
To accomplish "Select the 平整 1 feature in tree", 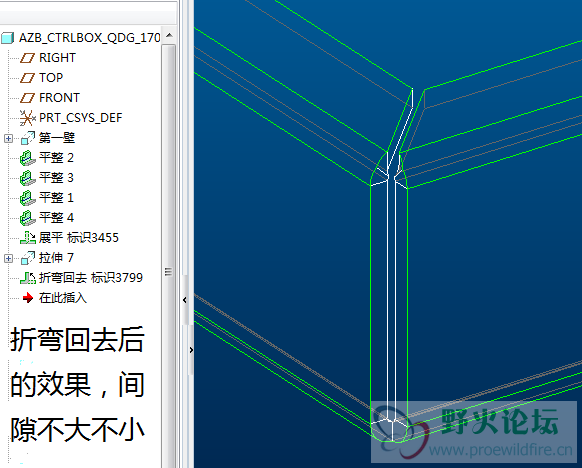I will pyautogui.click(x=56, y=198).
